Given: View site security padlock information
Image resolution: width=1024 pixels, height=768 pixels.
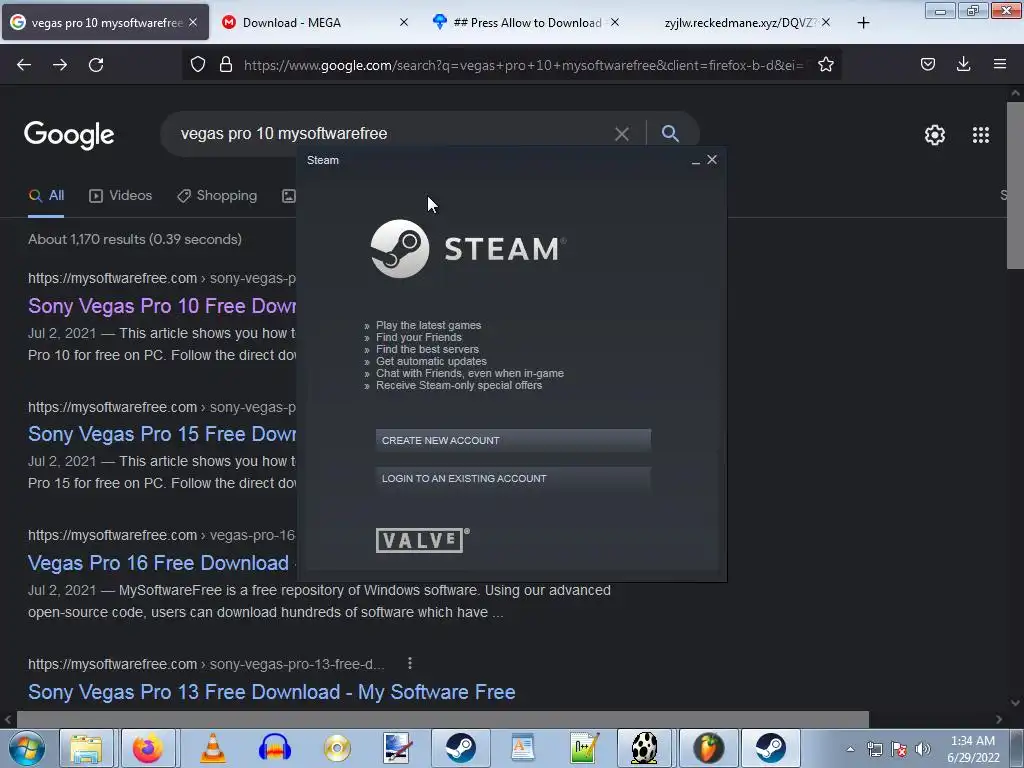Looking at the screenshot, I should [x=226, y=64].
